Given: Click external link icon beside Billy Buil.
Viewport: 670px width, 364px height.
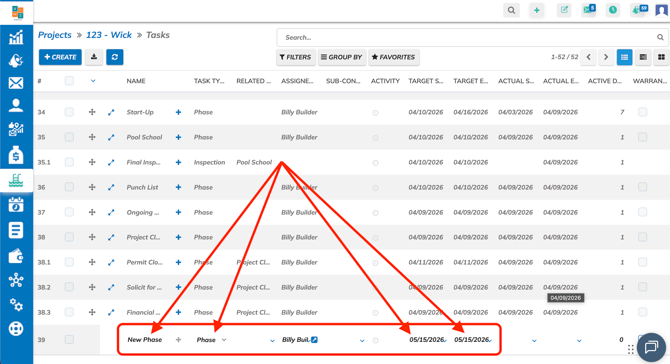Looking at the screenshot, I should 314,340.
